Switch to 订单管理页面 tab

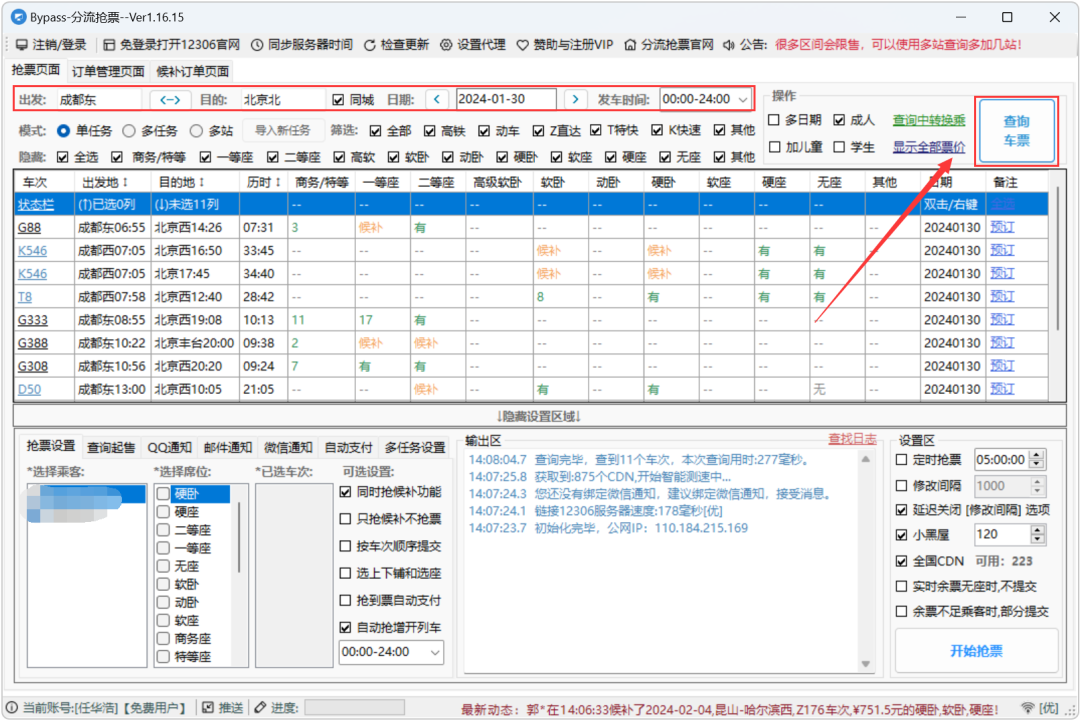click(x=108, y=71)
